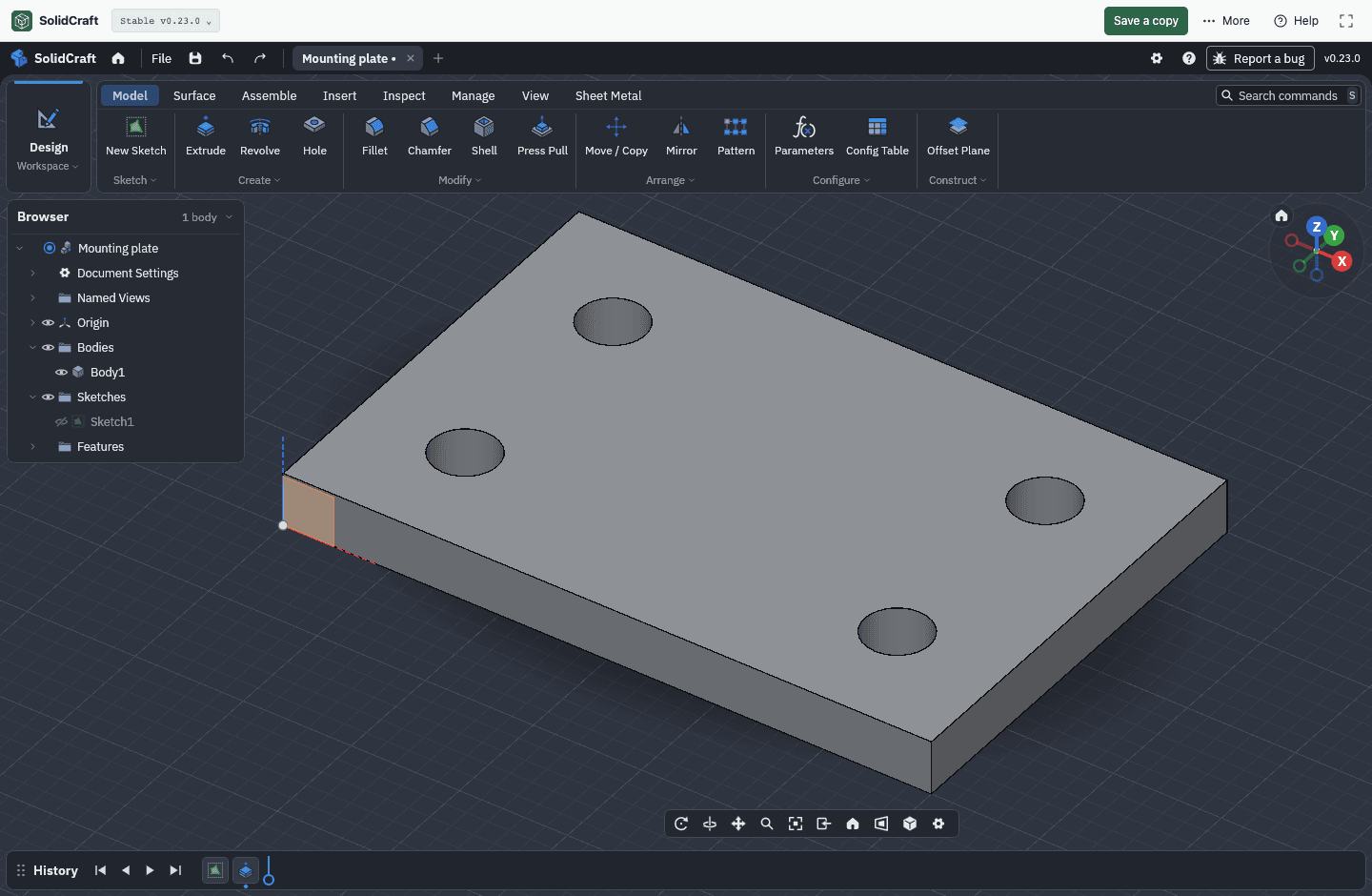Switch to the Surface tab

click(x=194, y=95)
